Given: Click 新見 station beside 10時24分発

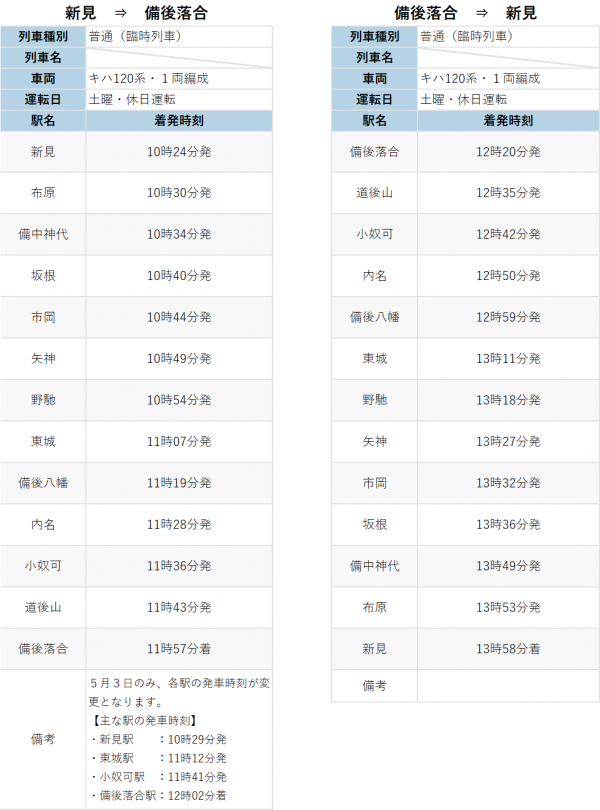Looking at the screenshot, I should tap(43, 152).
